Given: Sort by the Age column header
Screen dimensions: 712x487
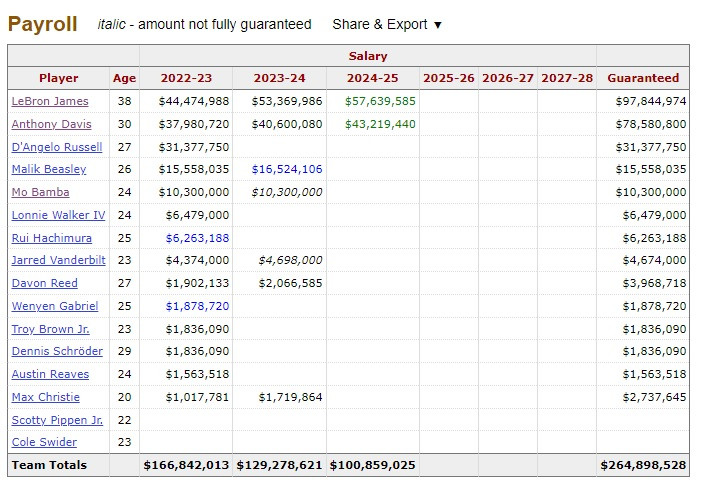Looking at the screenshot, I should (124, 78).
